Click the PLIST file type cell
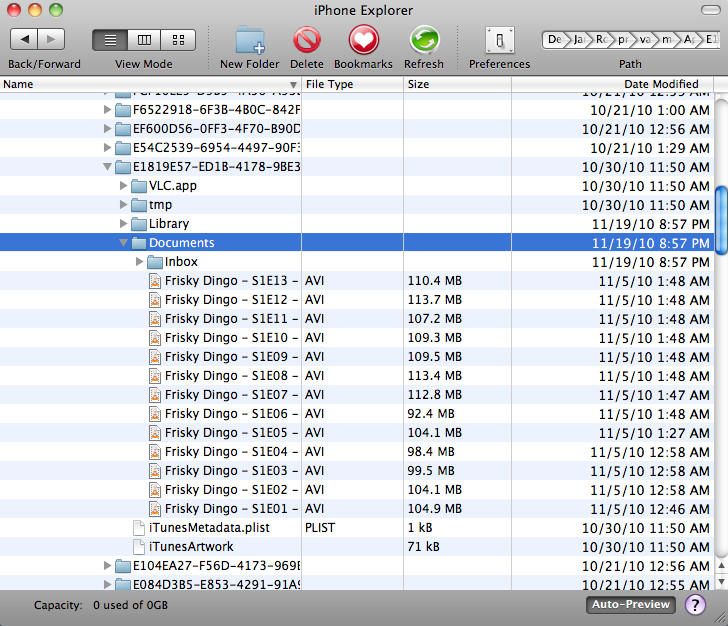 pos(320,528)
